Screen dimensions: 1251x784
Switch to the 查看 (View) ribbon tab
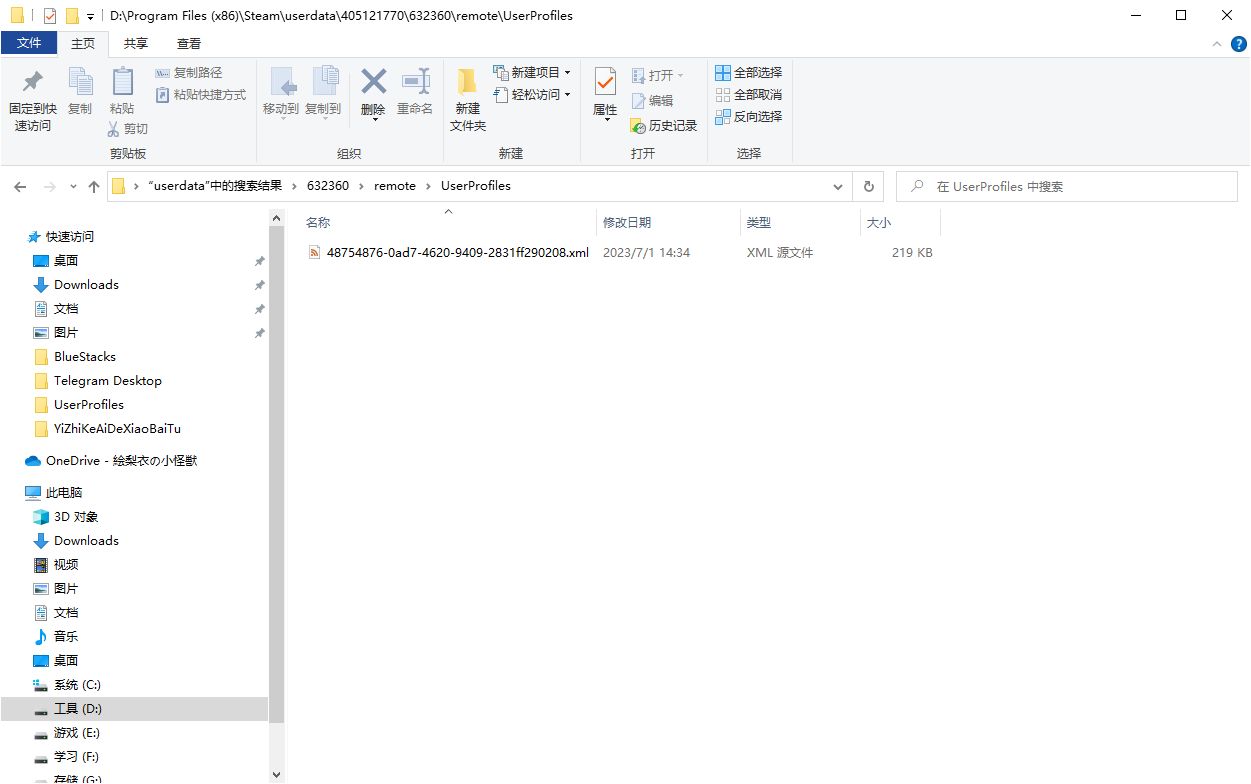click(188, 43)
